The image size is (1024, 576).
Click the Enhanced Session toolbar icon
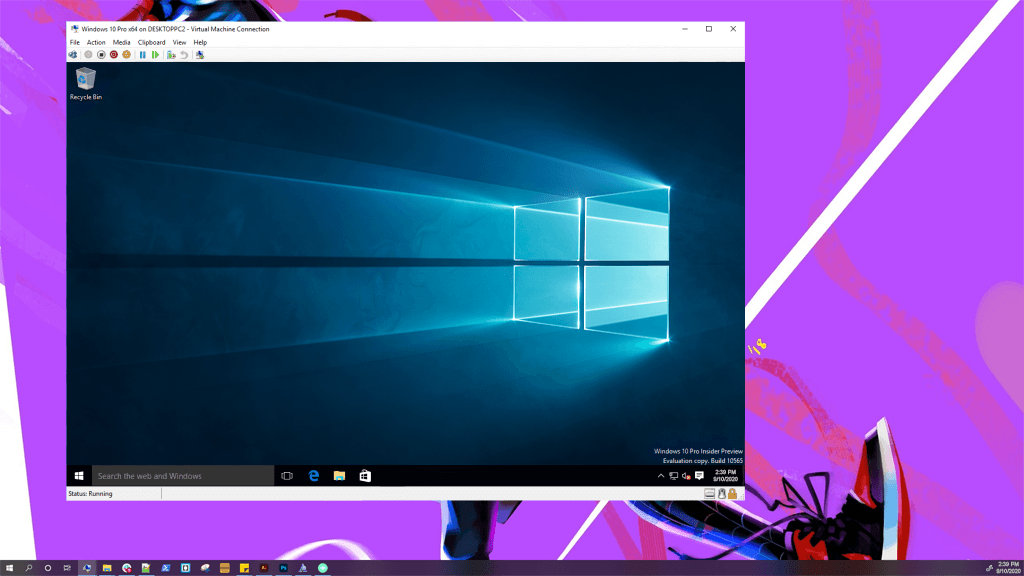(200, 55)
